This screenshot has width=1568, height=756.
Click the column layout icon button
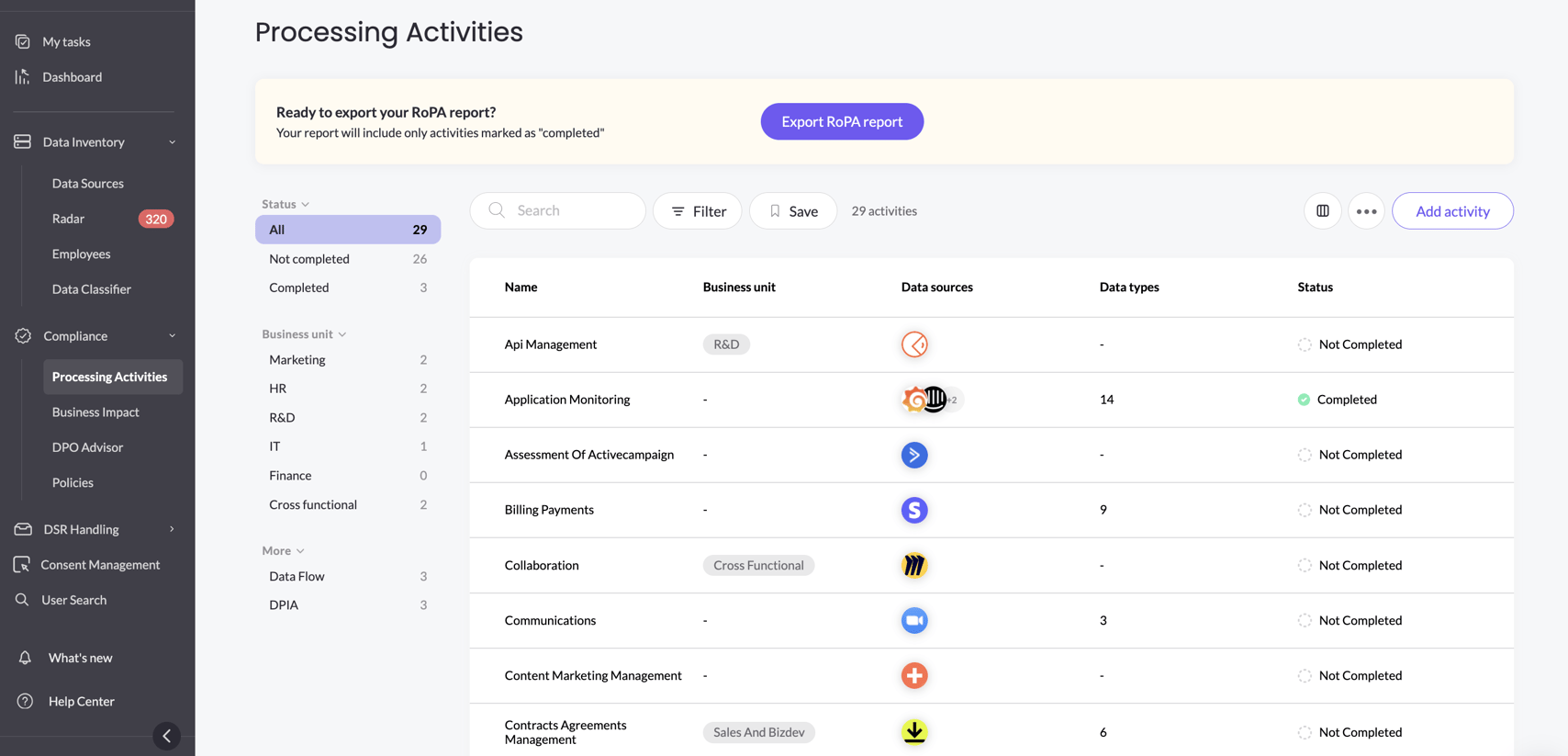[x=1322, y=211]
